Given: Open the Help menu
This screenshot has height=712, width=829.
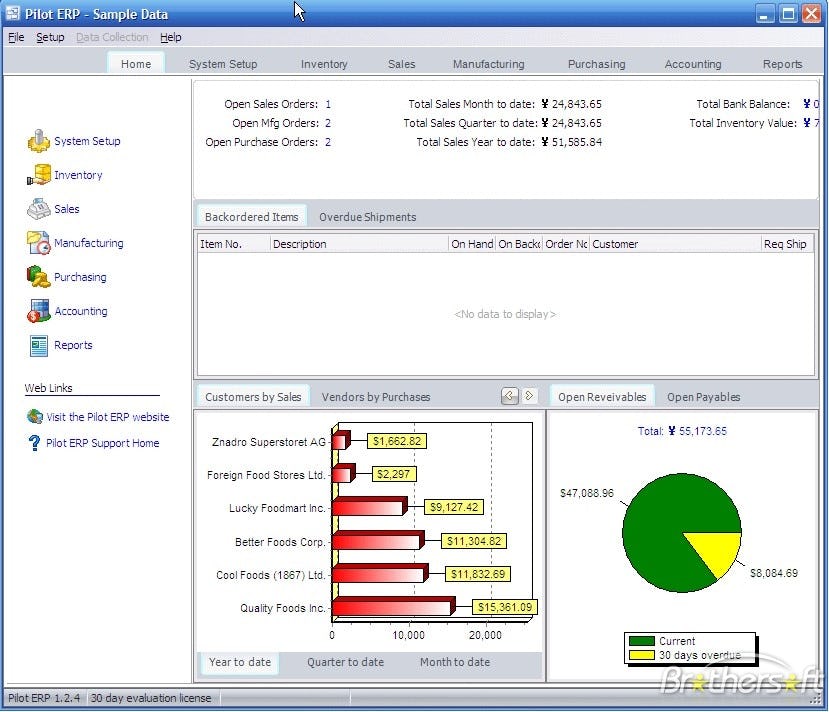Looking at the screenshot, I should coord(171,37).
